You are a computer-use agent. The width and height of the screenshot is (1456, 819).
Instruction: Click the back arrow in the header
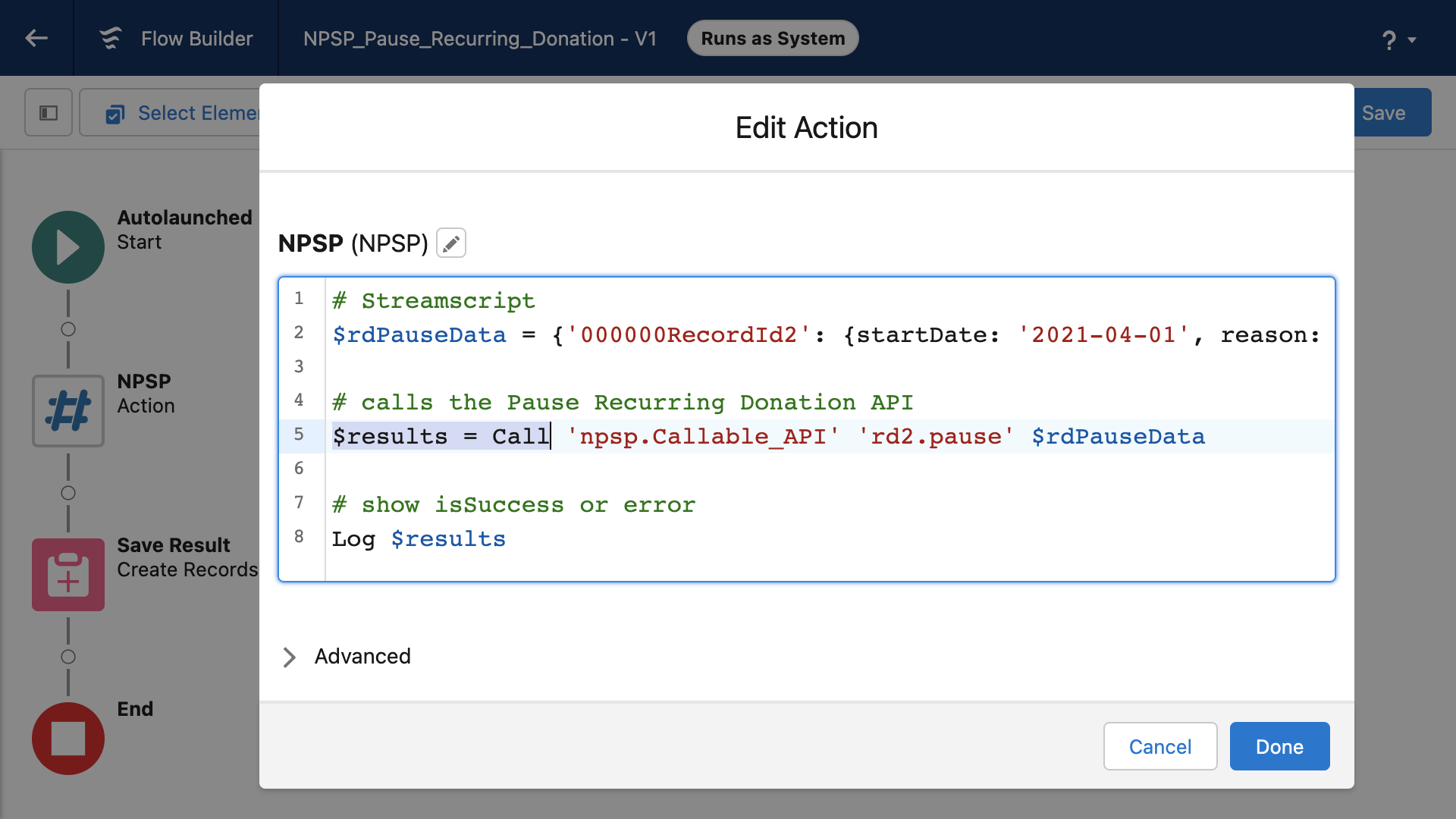tap(36, 38)
